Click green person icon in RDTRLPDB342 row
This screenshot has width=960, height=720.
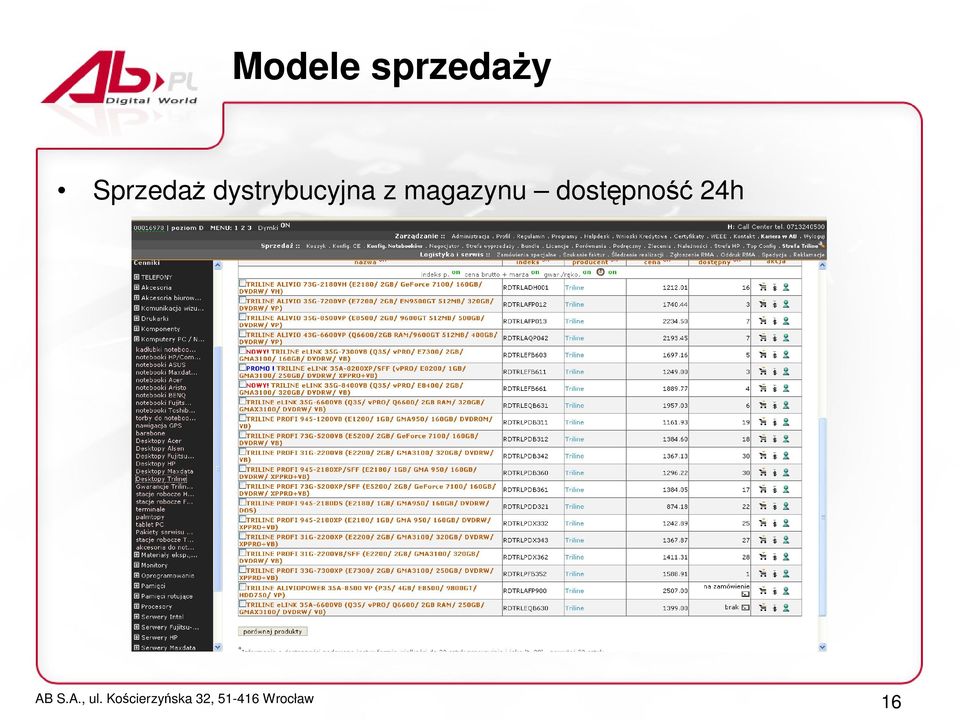tap(786, 456)
